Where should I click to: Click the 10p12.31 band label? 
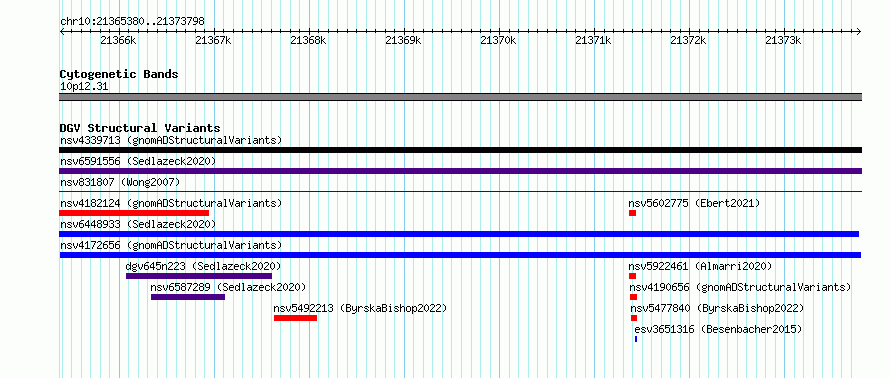[x=84, y=87]
